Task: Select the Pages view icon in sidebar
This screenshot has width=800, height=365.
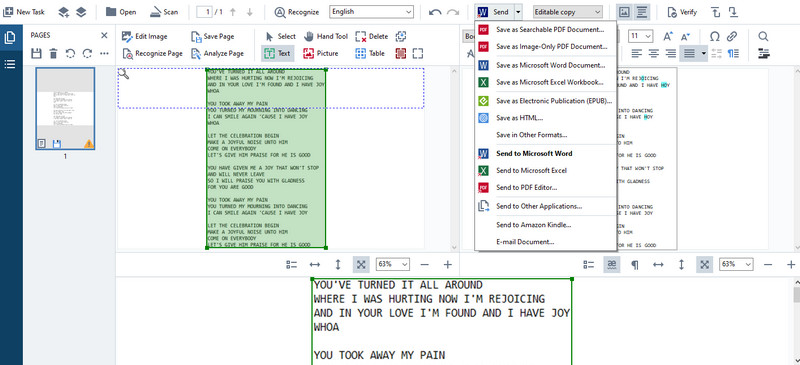Action: [x=10, y=38]
